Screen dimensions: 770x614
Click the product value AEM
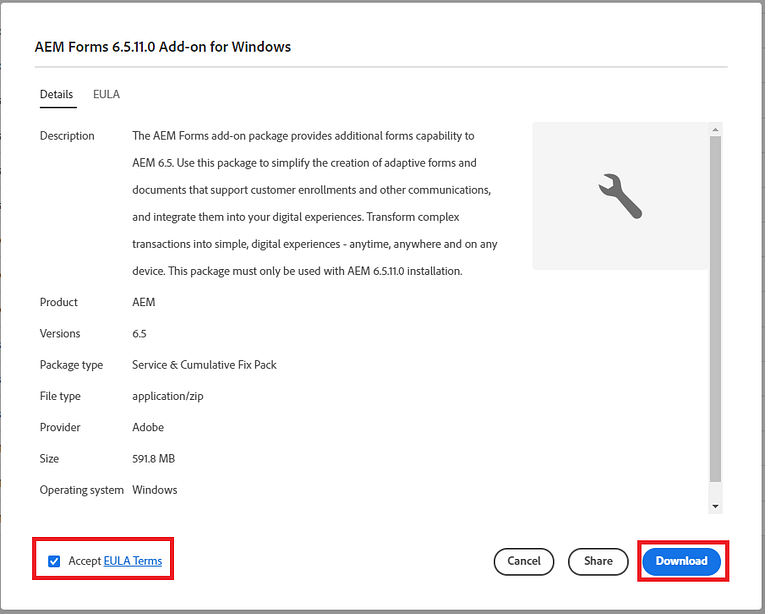point(143,302)
